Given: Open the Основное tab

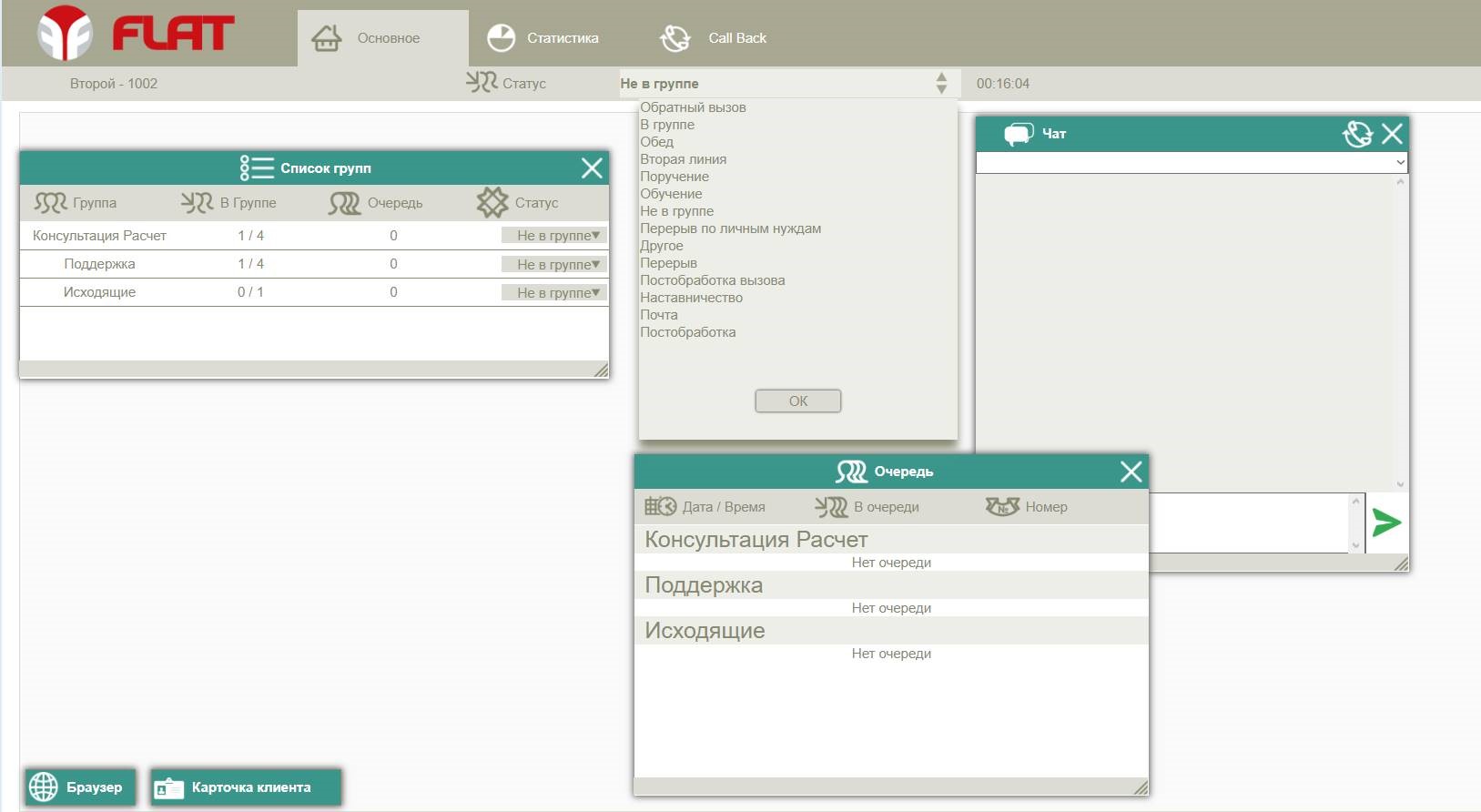Looking at the screenshot, I should 383,38.
